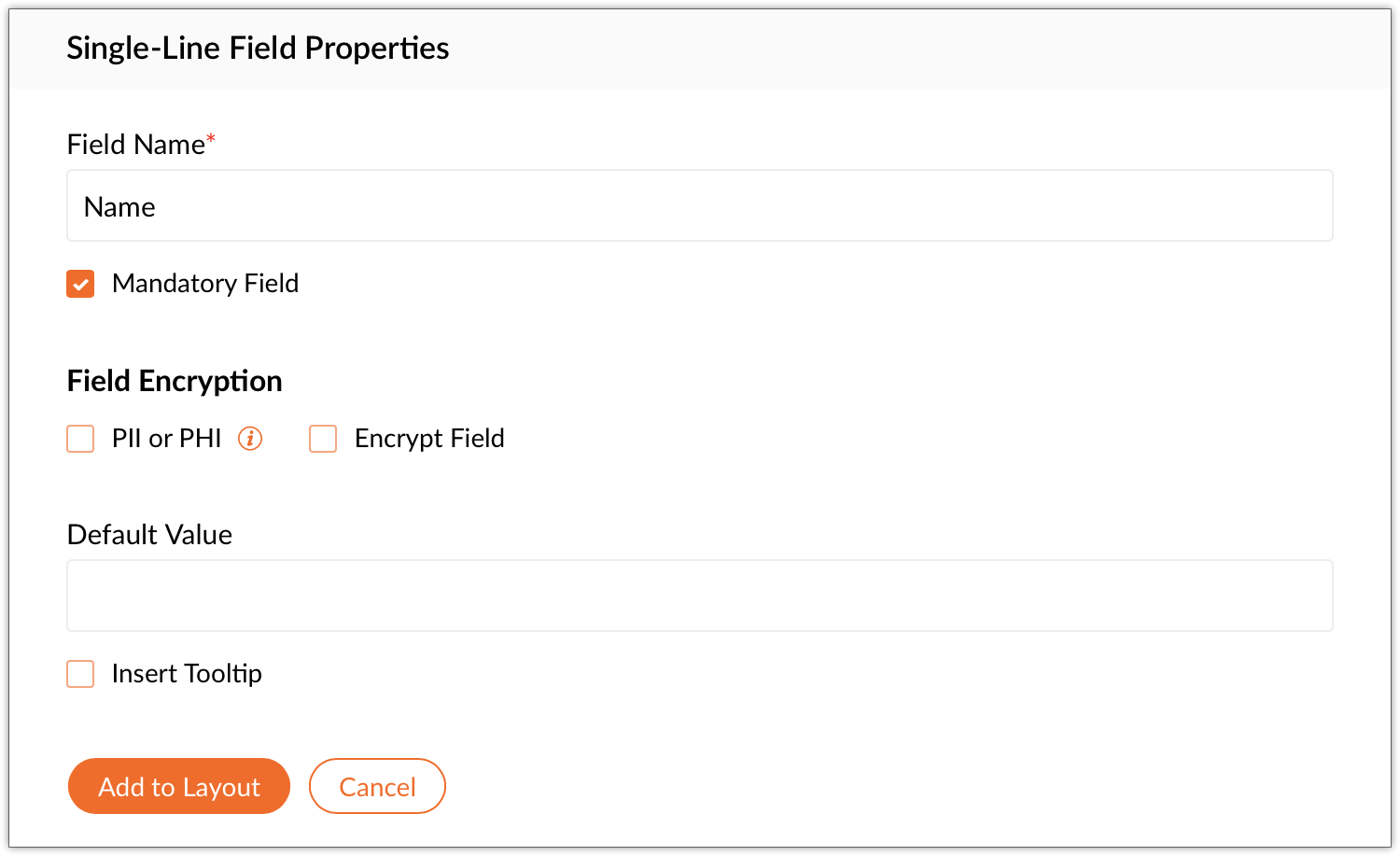Click the Default Value label
The height and width of the screenshot is (856, 1400).
(149, 535)
